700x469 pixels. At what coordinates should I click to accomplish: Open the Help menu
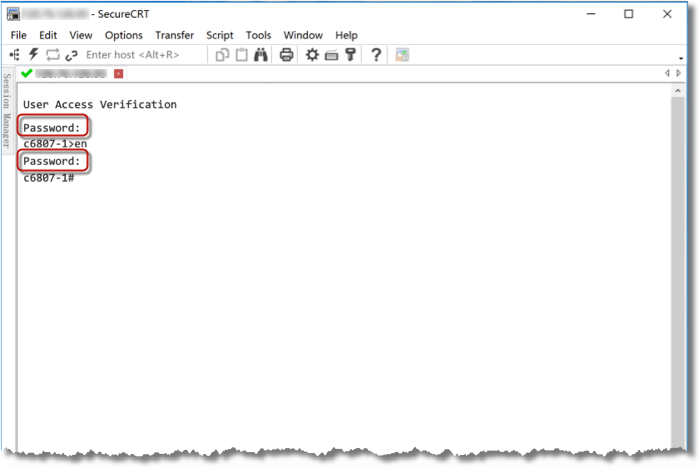coord(346,35)
